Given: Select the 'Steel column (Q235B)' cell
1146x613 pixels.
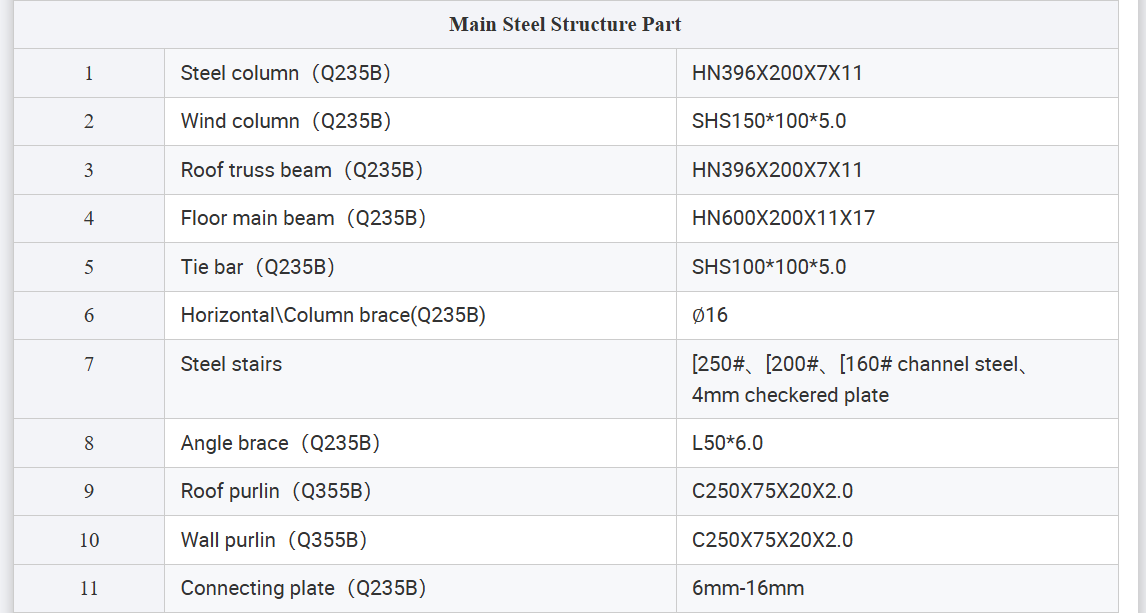Looking at the screenshot, I should [285, 73].
